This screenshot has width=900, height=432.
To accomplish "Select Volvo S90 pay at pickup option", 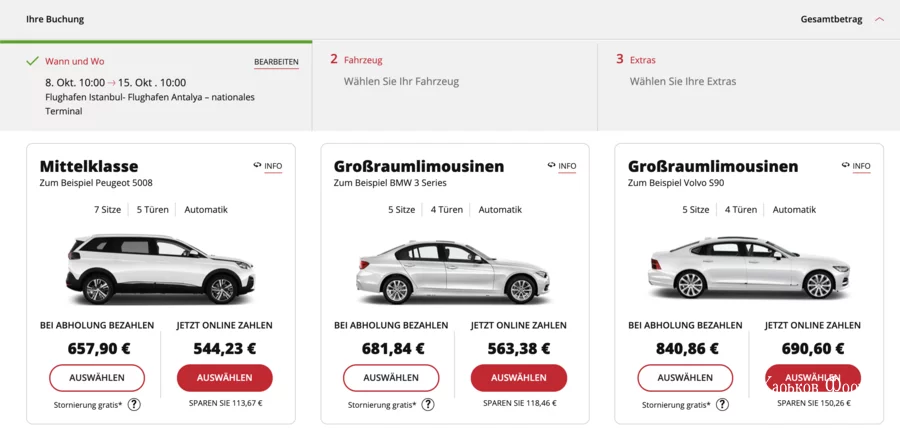I will click(x=685, y=378).
